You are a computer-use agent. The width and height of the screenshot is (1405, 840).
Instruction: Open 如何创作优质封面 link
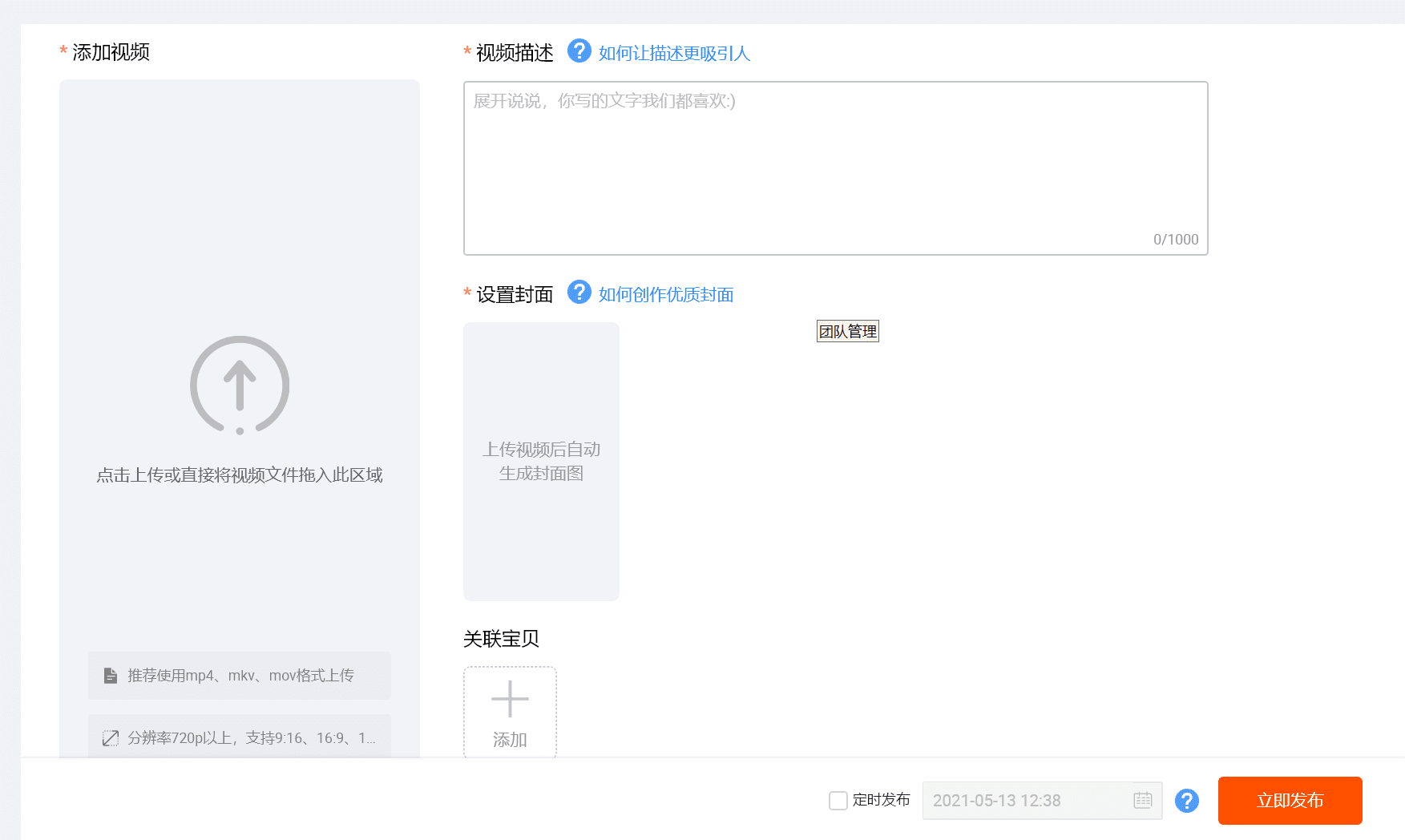(x=666, y=295)
